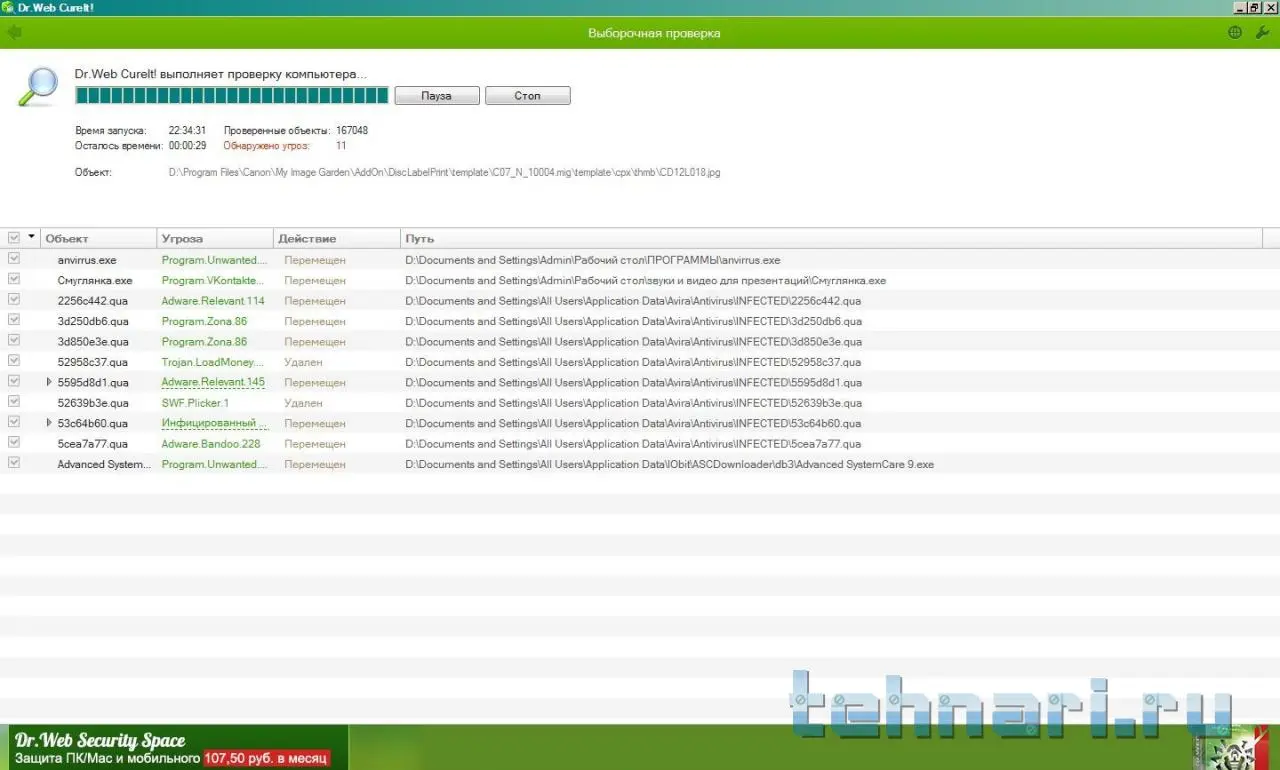Screen dimensions: 1280x770
Task: Pause the scan with the Пауза button
Action: coord(436,96)
